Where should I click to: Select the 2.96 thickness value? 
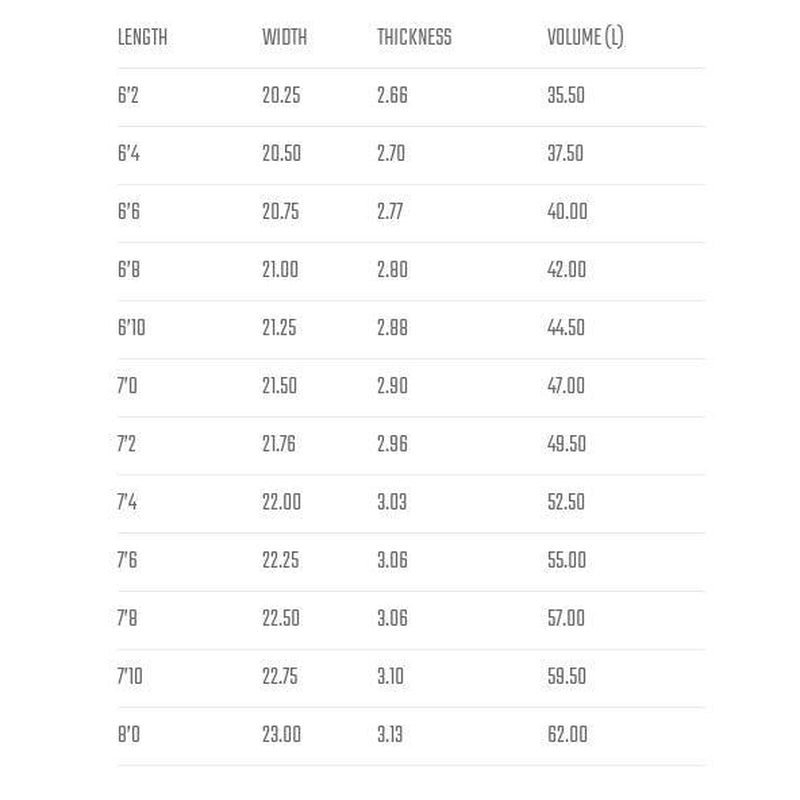click(392, 444)
